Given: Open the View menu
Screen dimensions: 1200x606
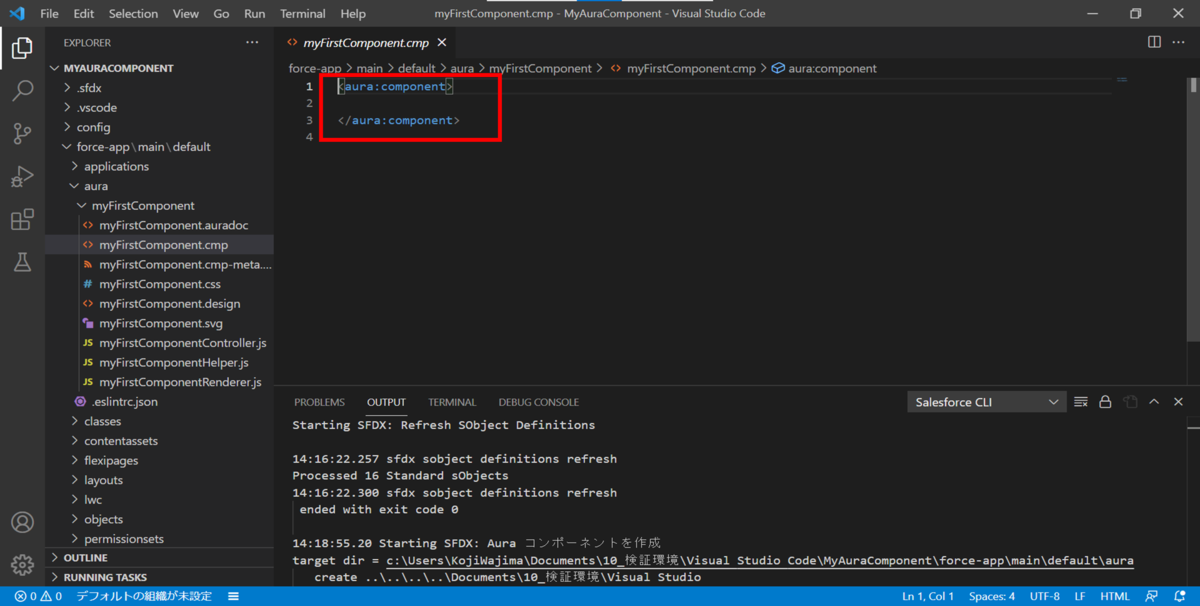Looking at the screenshot, I should 186,14.
